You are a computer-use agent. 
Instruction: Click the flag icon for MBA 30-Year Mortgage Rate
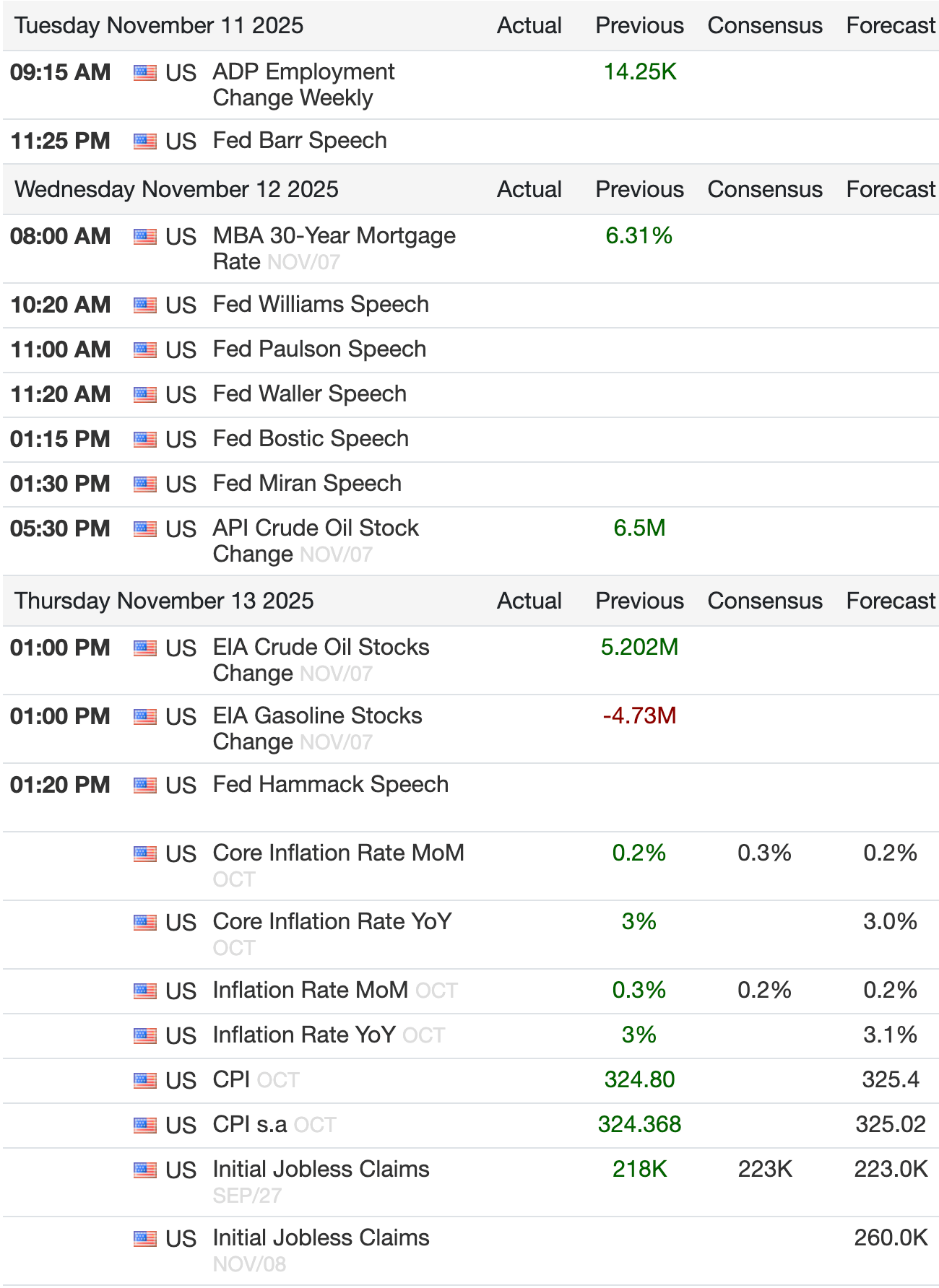(x=144, y=237)
